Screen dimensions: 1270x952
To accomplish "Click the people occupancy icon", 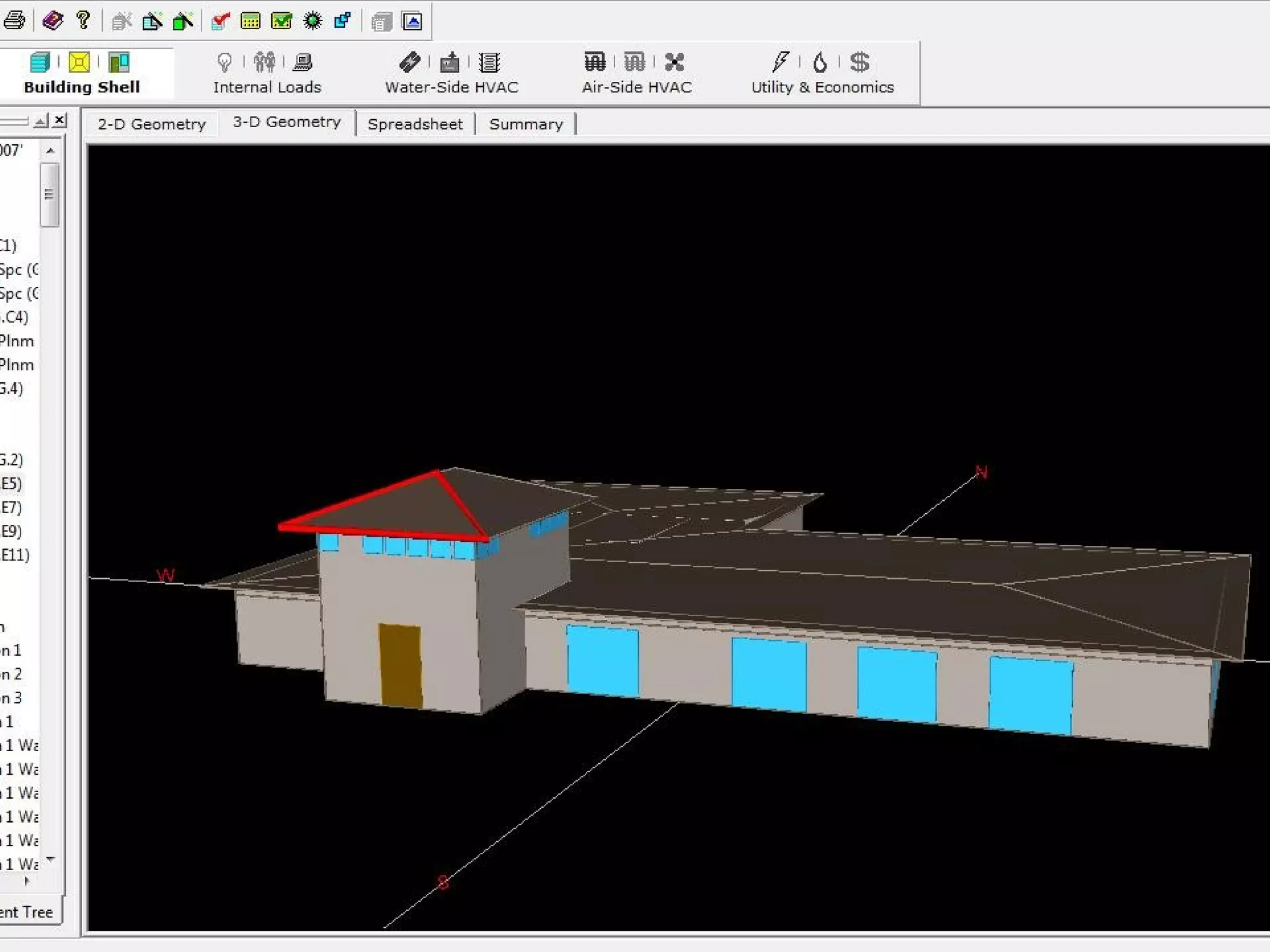I will click(264, 62).
